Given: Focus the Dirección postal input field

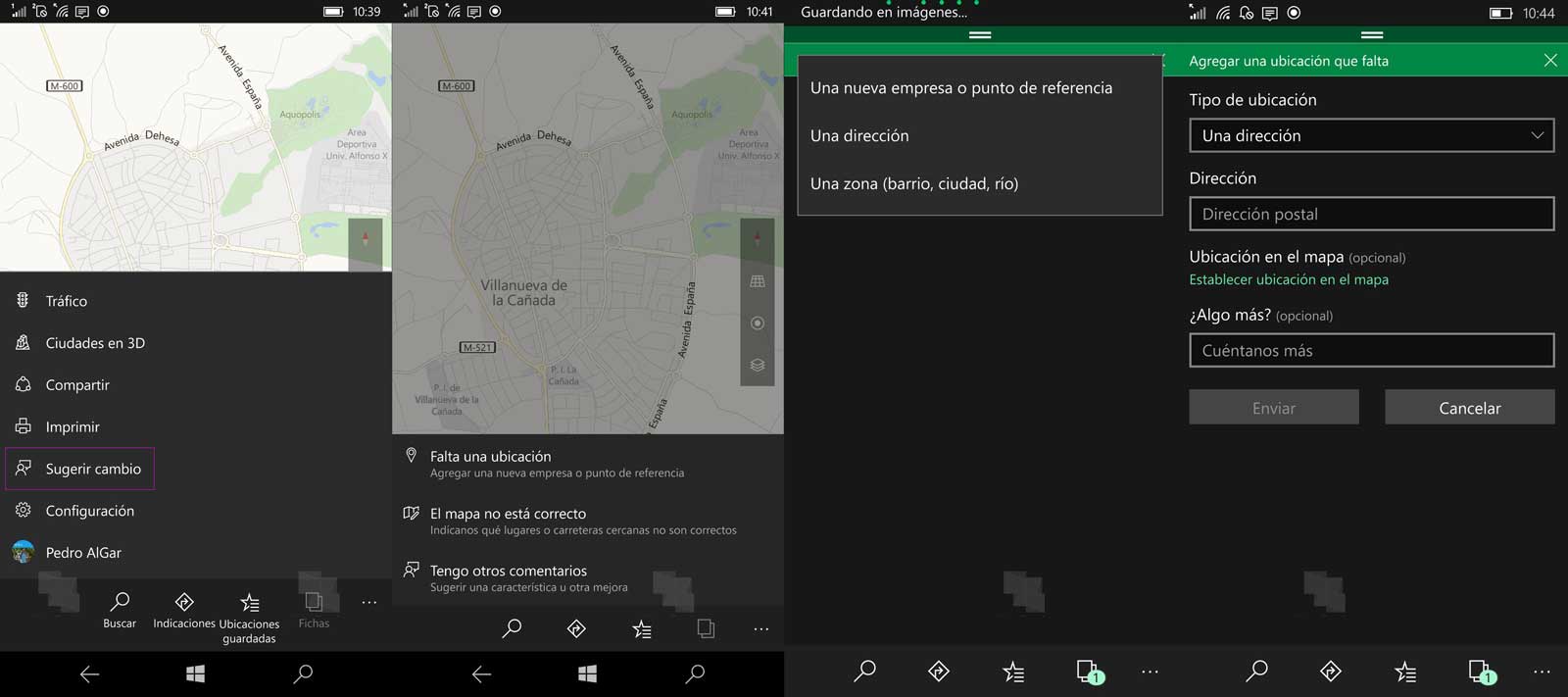Looking at the screenshot, I should (x=1372, y=214).
